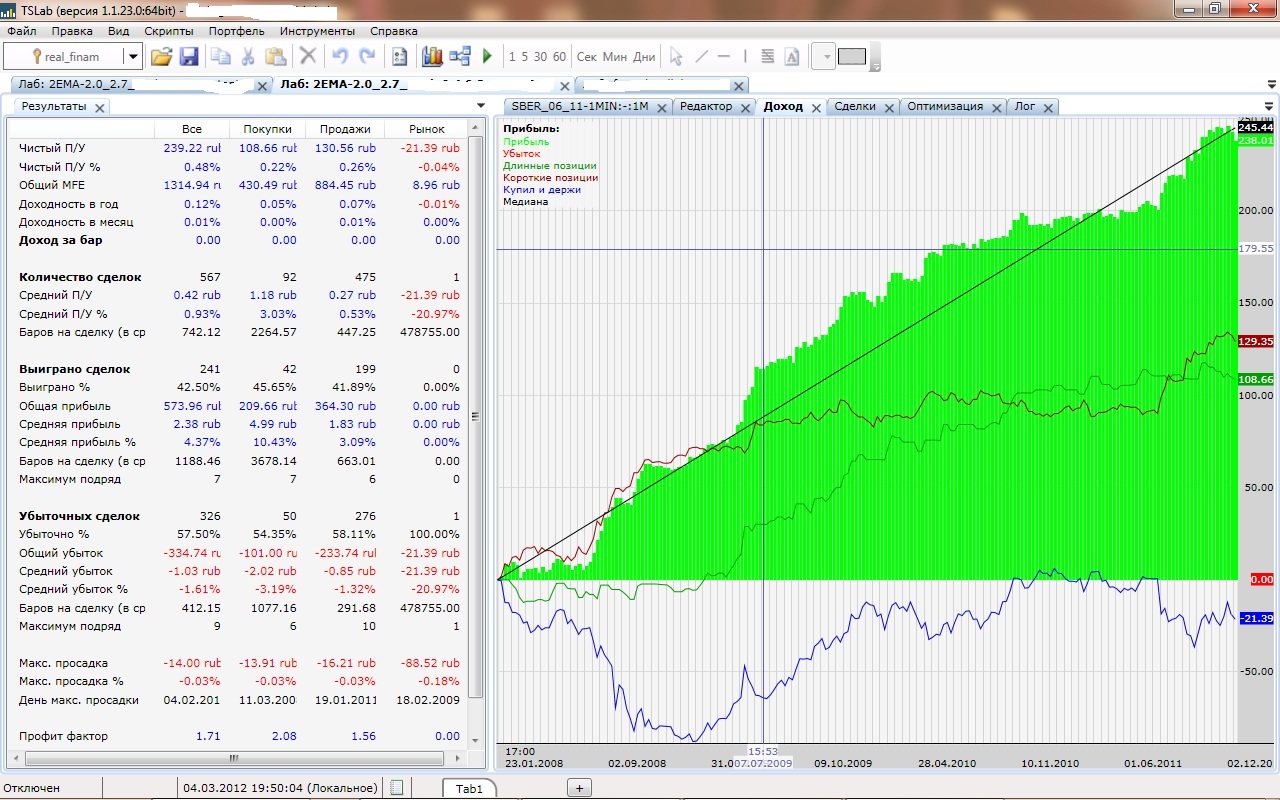The height and width of the screenshot is (800, 1280).
Task: Click the Профит фактор row label
Action: [63, 736]
